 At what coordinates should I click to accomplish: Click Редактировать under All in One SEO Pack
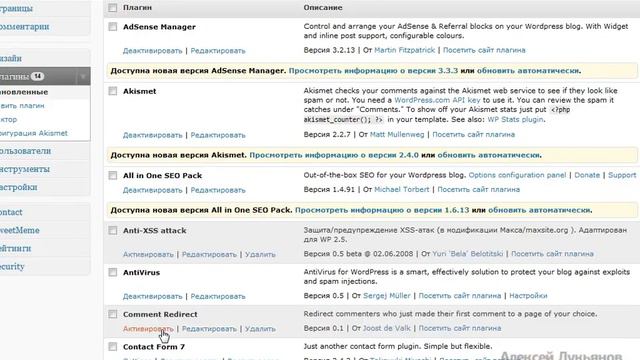218,190
